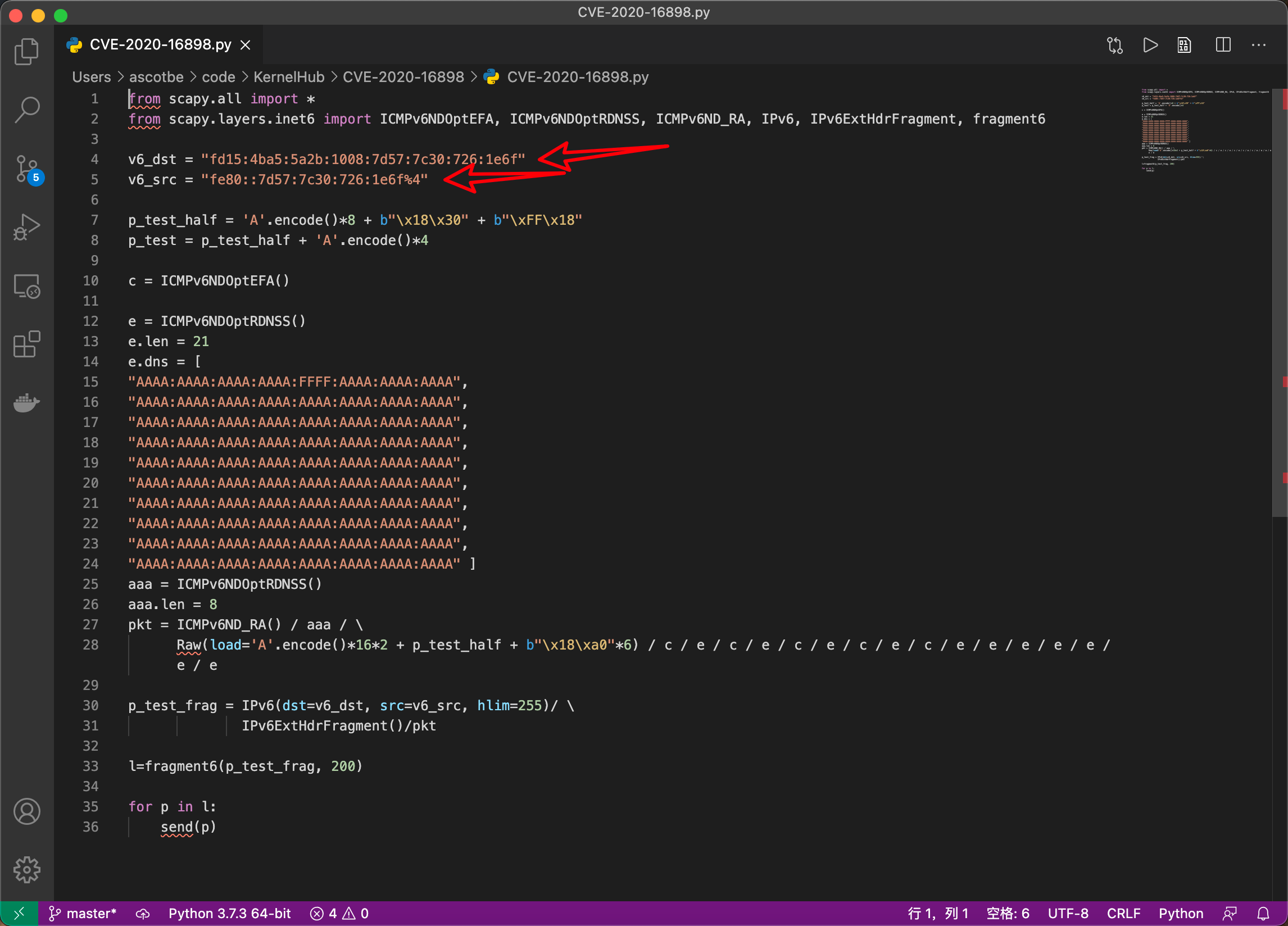Viewport: 1288px width, 926px height.
Task: Open the Accounts menu
Action: (26, 811)
